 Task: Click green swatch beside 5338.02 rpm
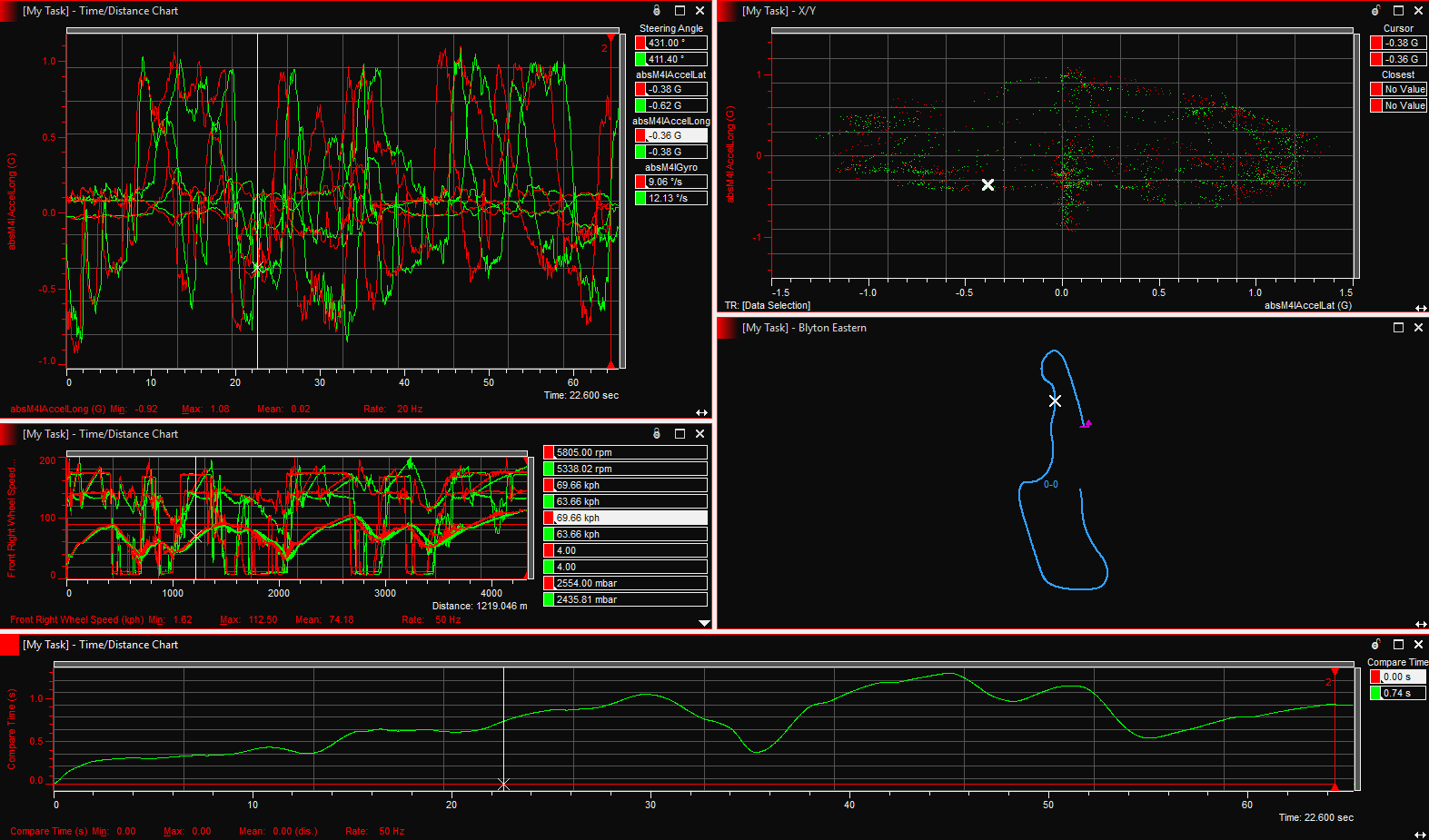coord(550,469)
